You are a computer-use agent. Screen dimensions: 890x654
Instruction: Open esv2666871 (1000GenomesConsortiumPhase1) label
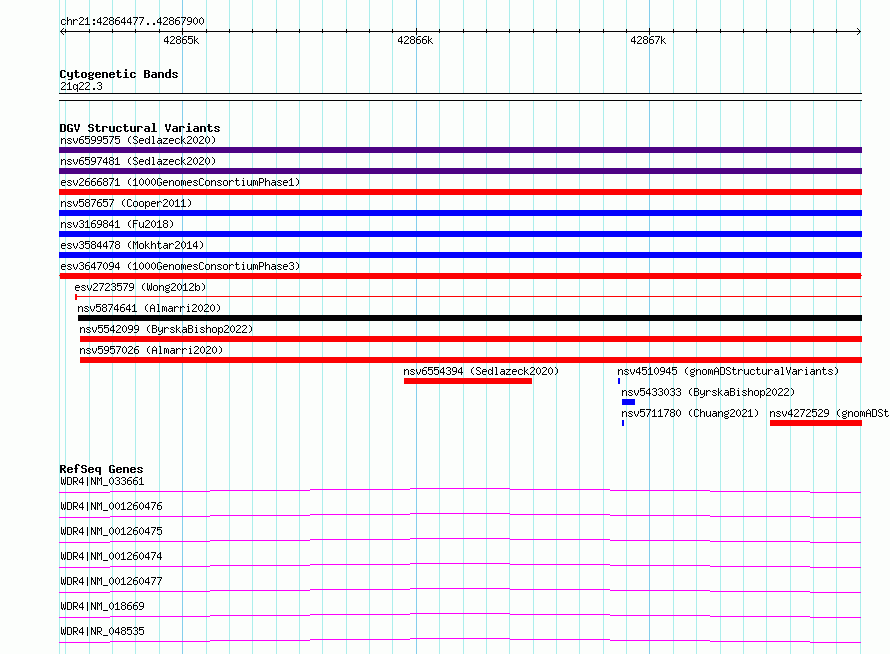pos(180,182)
